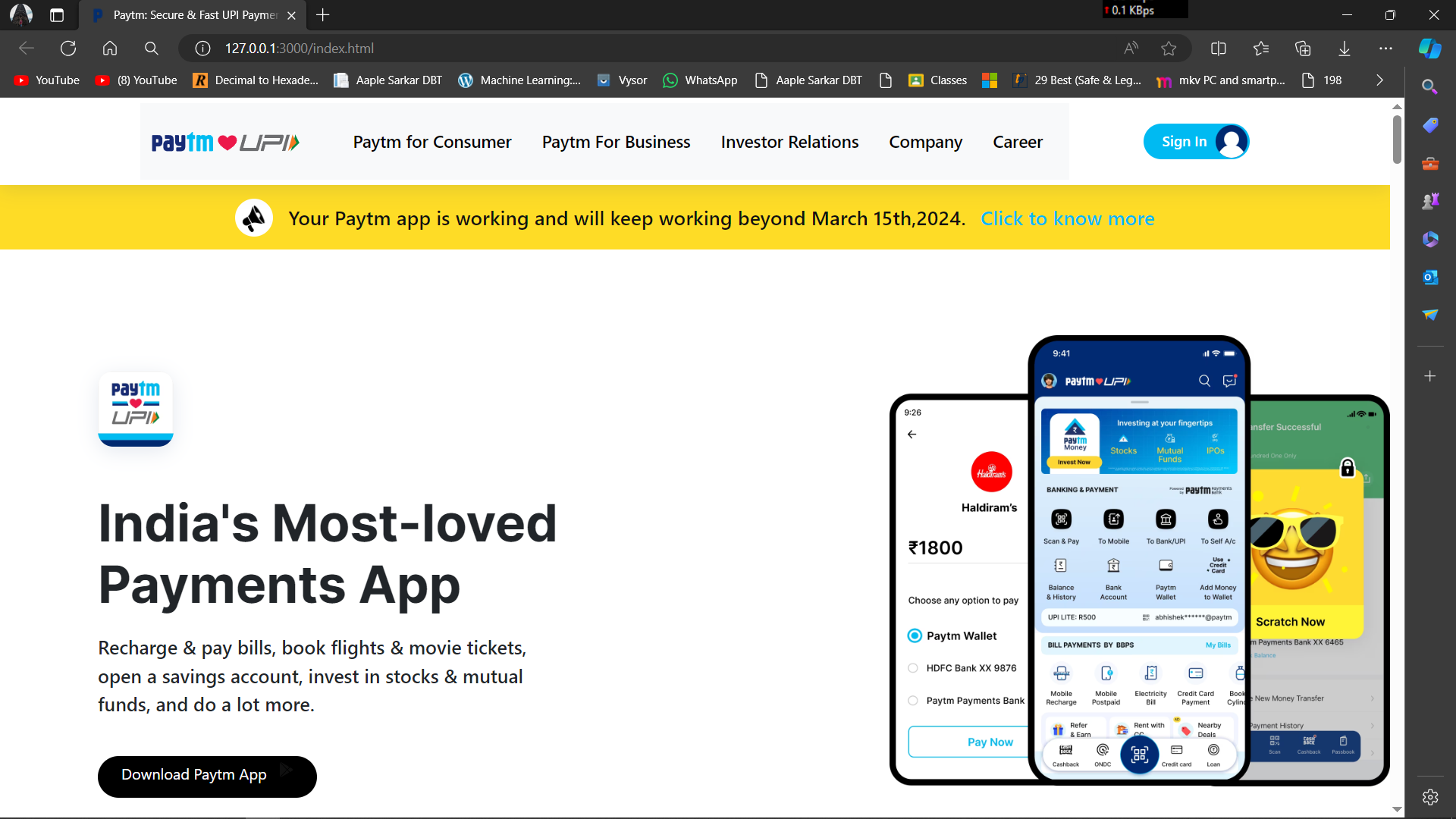This screenshot has width=1456, height=819.
Task: Select the Paytm Wallet radio option
Action: click(915, 636)
